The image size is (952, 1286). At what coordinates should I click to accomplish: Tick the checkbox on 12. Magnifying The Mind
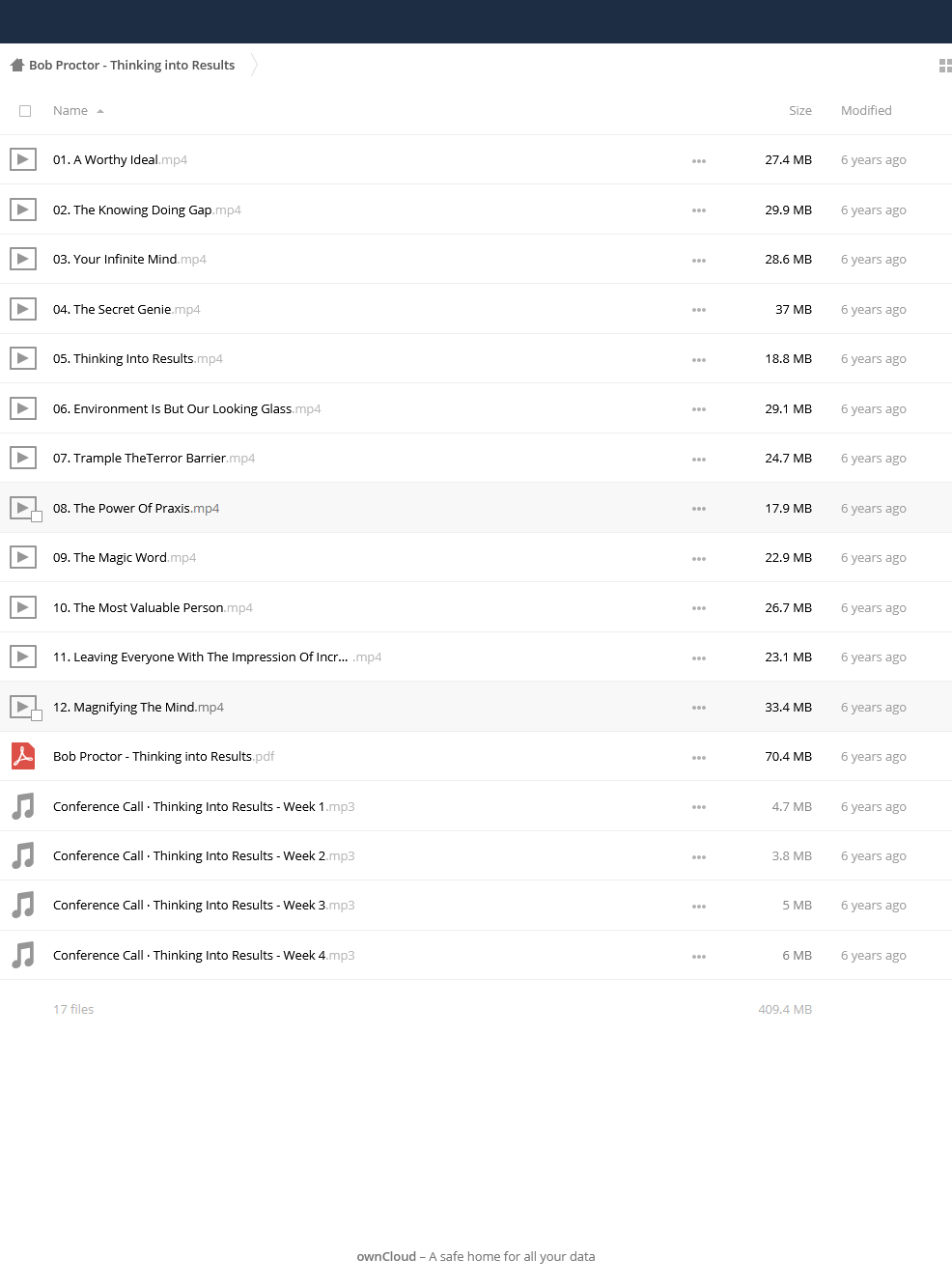(x=37, y=715)
